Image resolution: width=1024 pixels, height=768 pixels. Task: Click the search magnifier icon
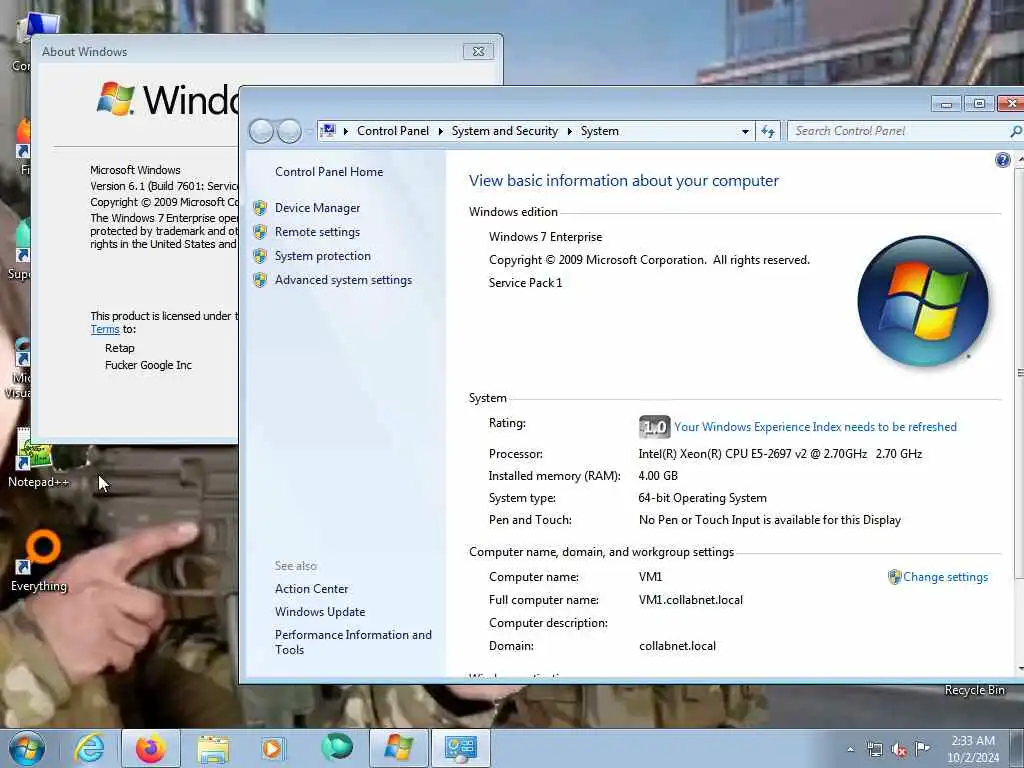pyautogui.click(x=1016, y=131)
